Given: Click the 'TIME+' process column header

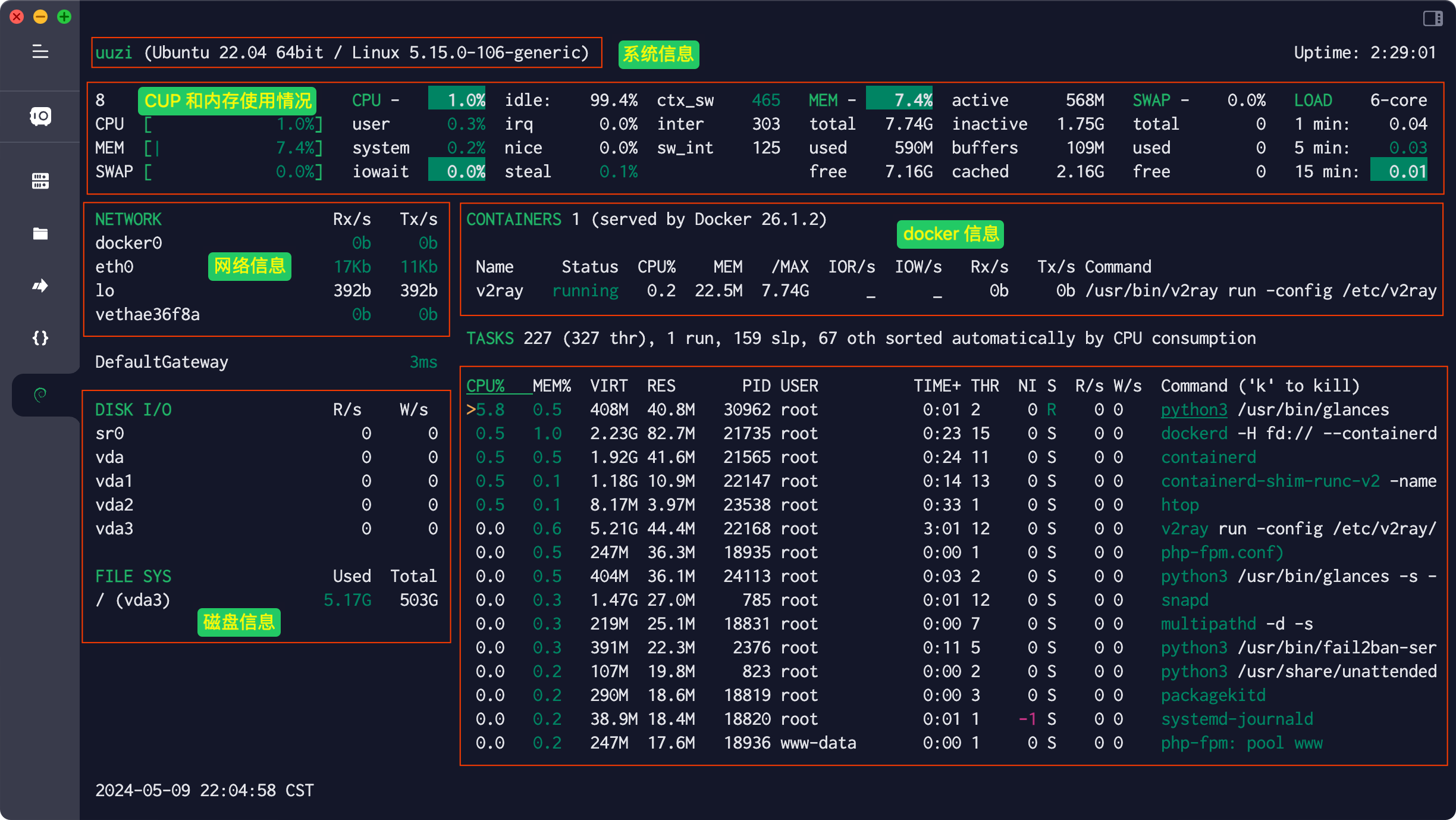Looking at the screenshot, I should pos(937,386).
